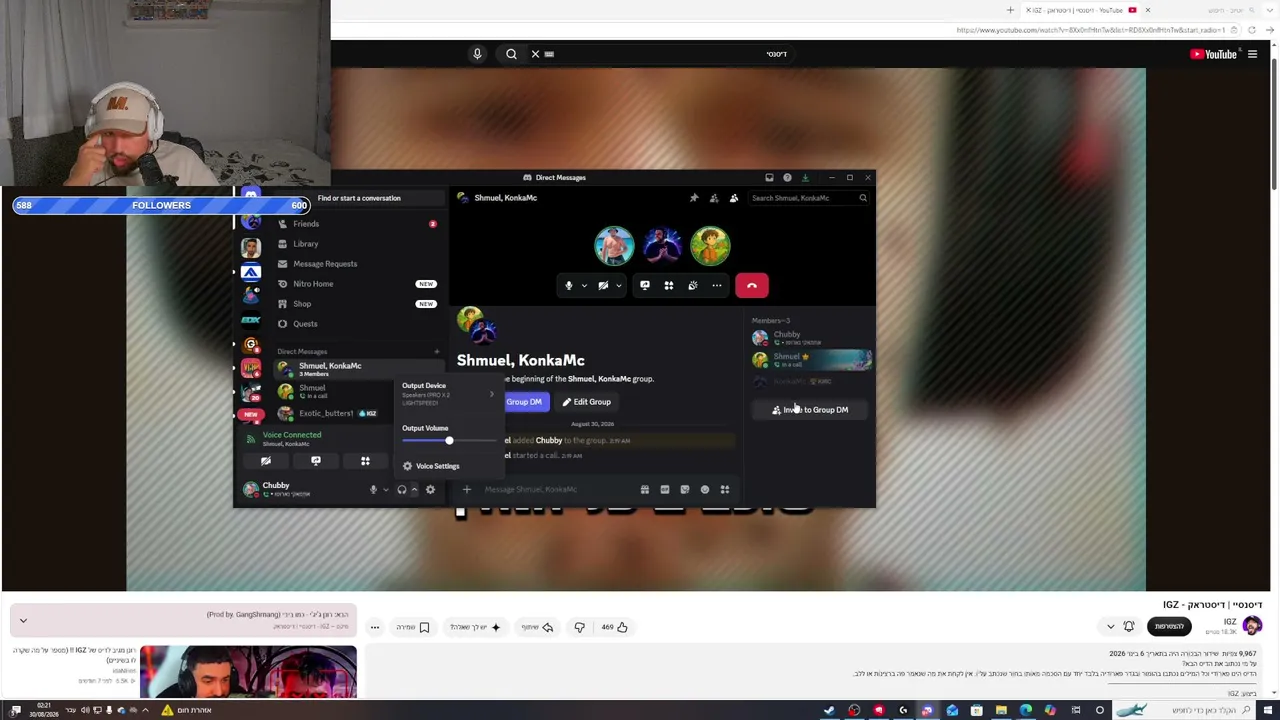This screenshot has width=1280, height=720.
Task: Open soundboard in call controls
Action: tap(693, 286)
